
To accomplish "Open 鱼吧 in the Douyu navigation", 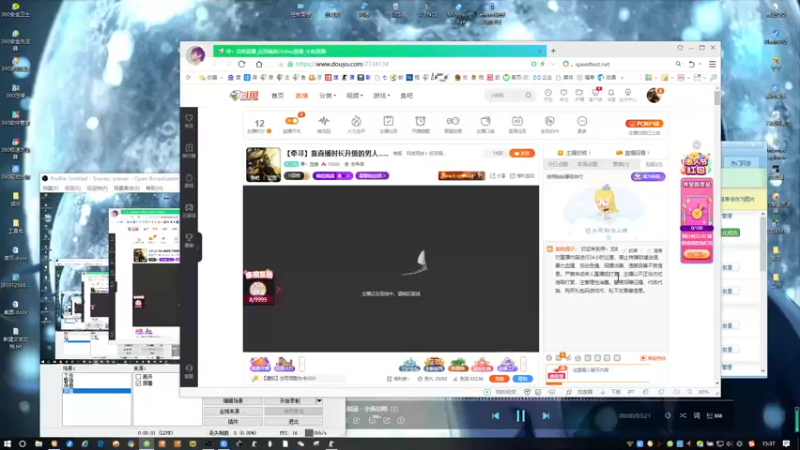I will tap(407, 95).
